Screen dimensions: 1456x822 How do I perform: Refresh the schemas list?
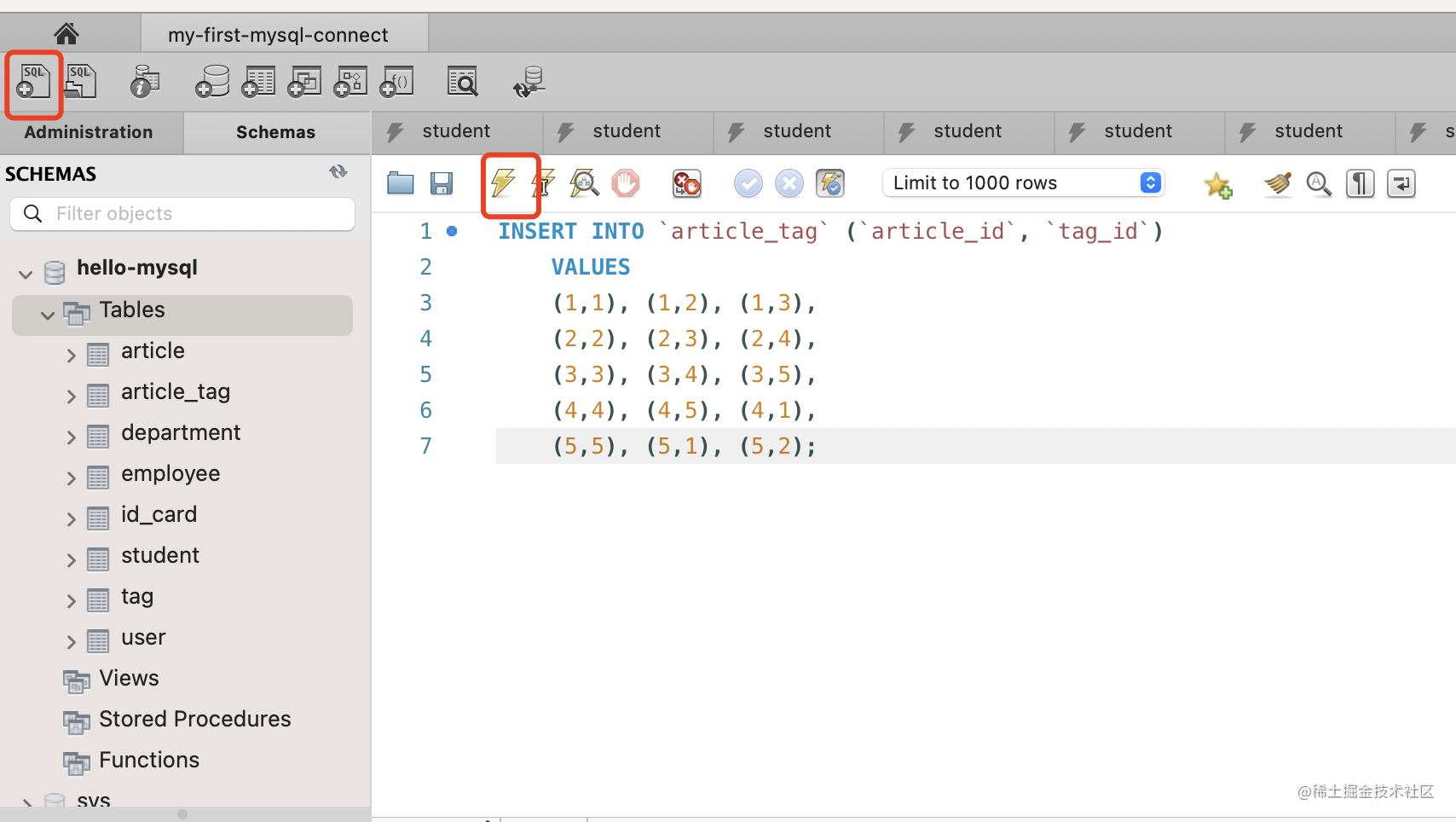338,172
